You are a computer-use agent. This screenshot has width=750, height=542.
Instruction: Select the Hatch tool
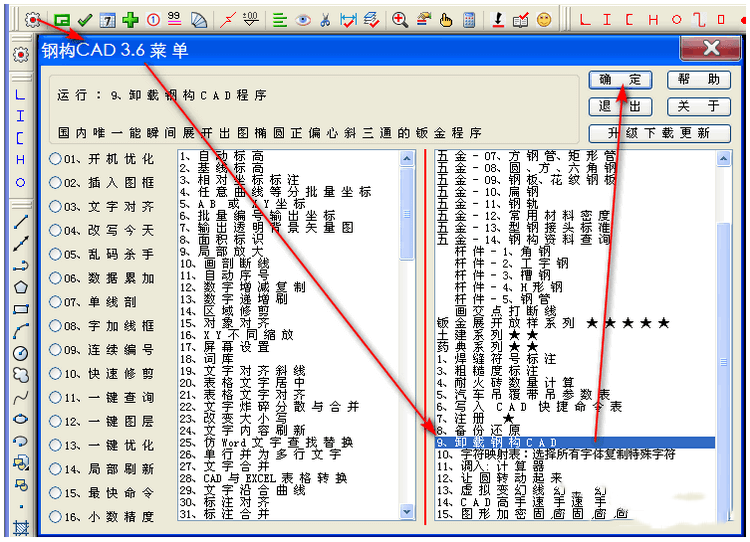click(21, 528)
